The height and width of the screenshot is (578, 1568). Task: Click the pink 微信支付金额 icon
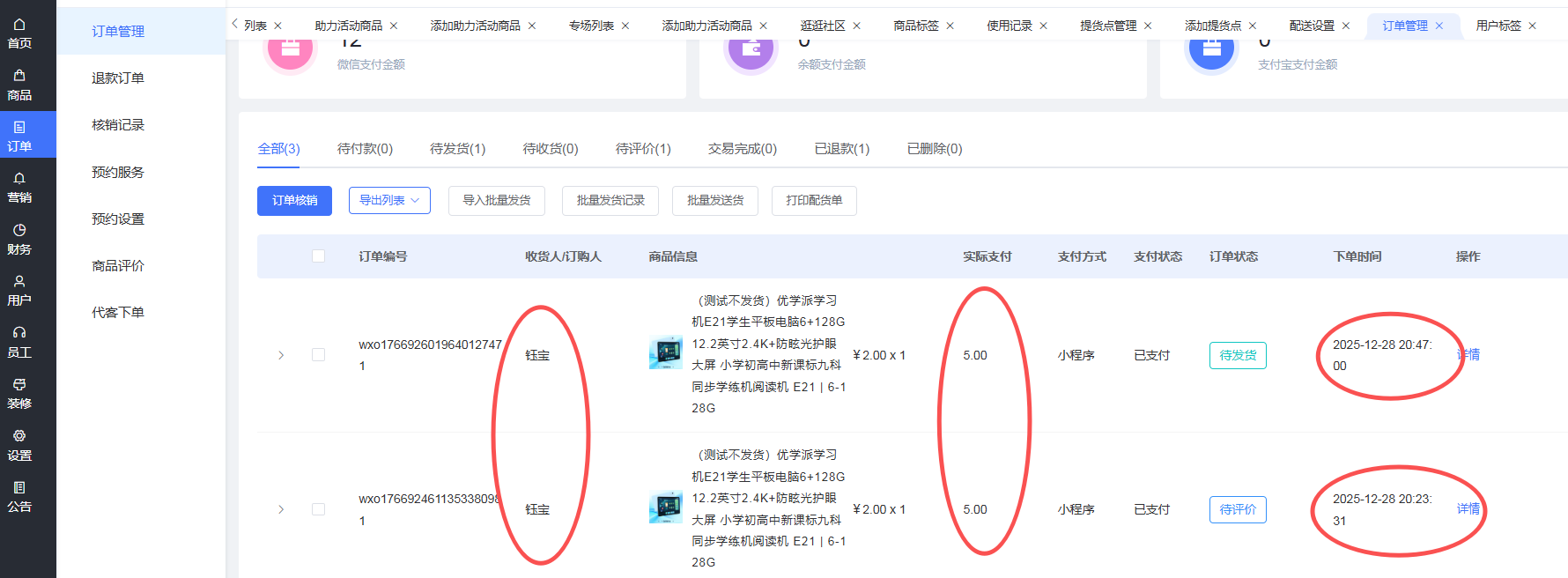pos(290,49)
